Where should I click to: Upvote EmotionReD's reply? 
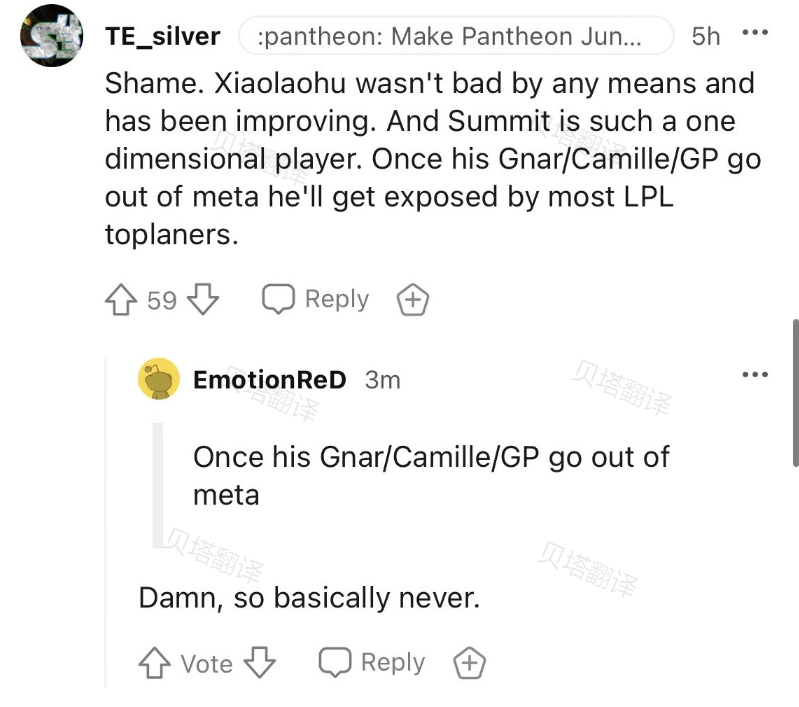154,663
